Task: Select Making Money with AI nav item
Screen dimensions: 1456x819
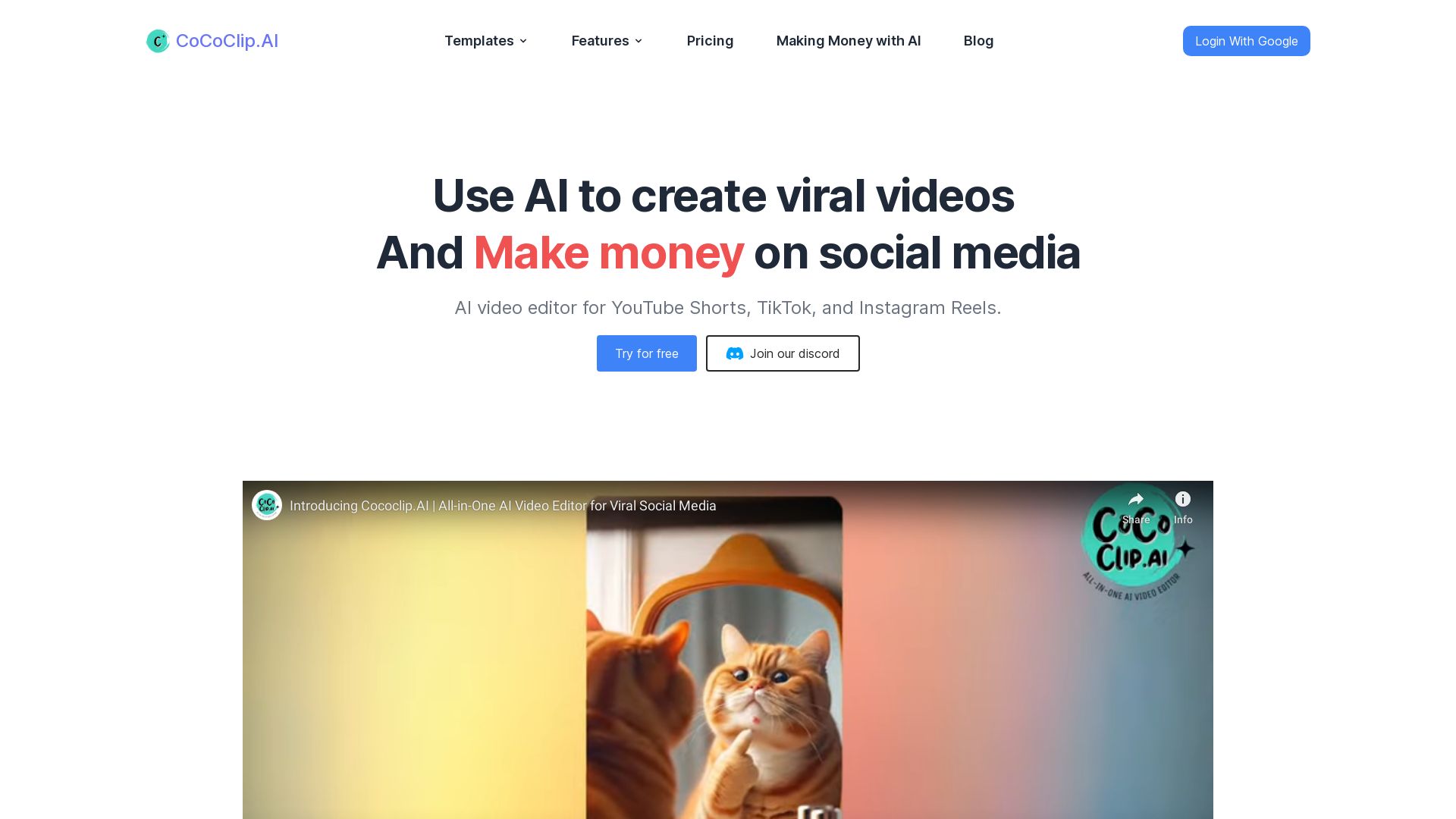Action: (x=848, y=40)
